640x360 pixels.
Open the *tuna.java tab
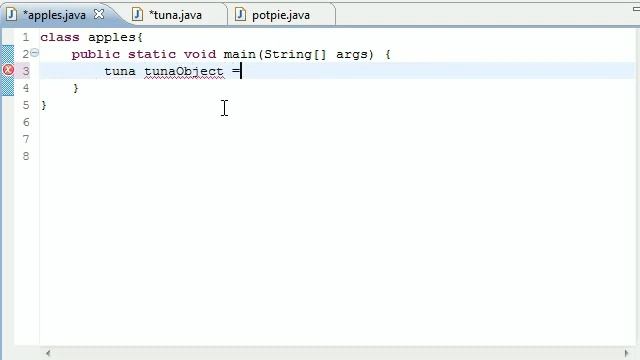[x=175, y=15]
